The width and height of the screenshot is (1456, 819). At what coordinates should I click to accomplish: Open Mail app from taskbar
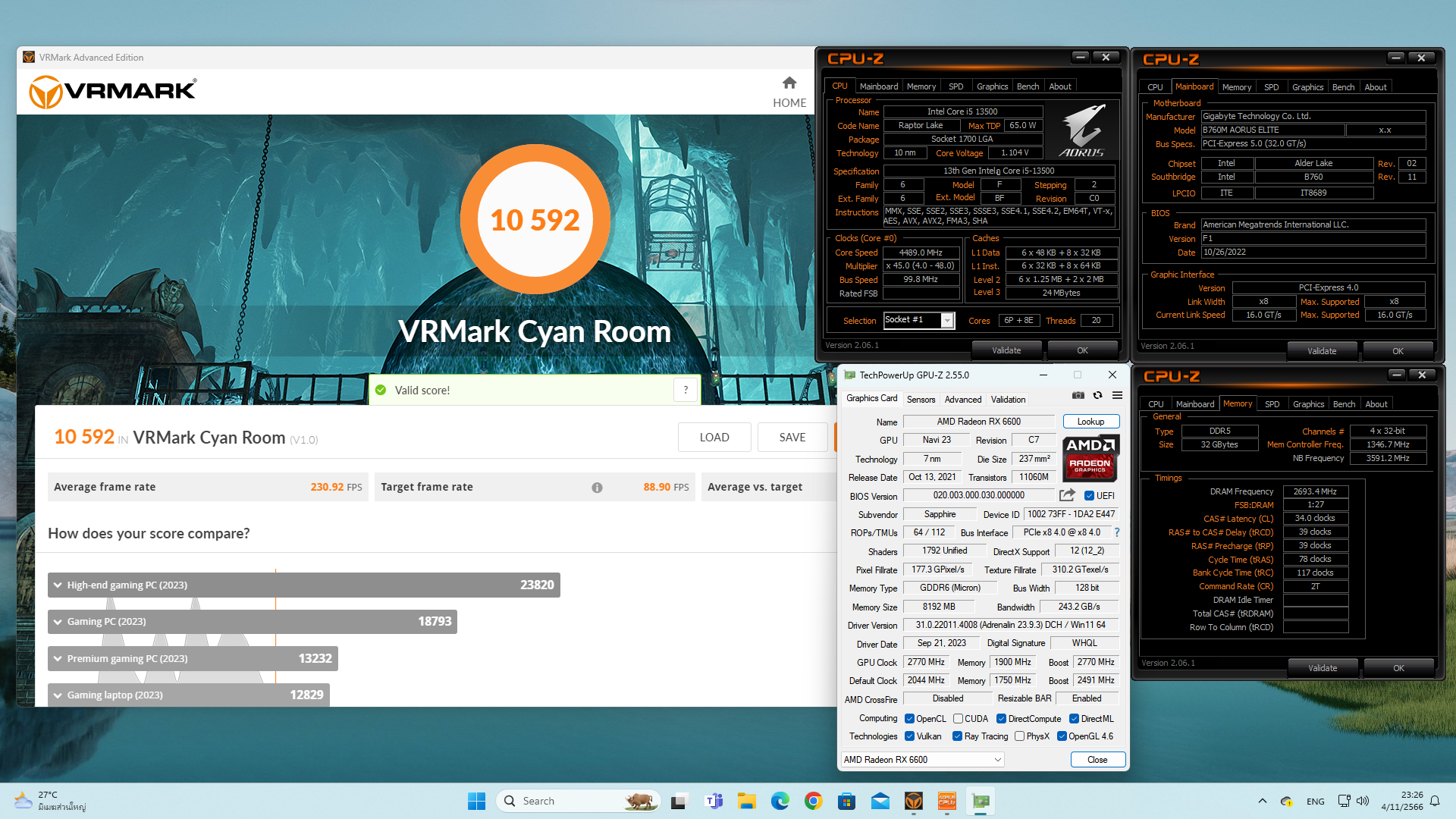coord(880,801)
